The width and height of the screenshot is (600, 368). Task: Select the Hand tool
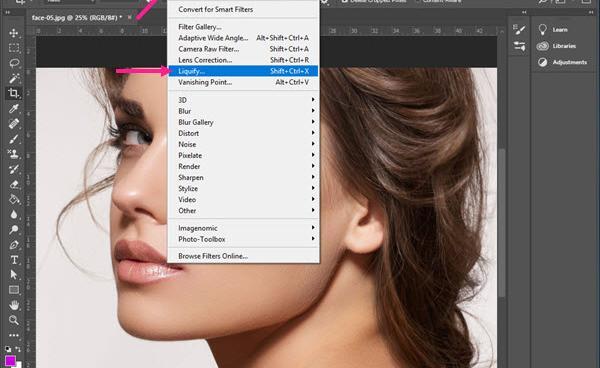[14, 305]
